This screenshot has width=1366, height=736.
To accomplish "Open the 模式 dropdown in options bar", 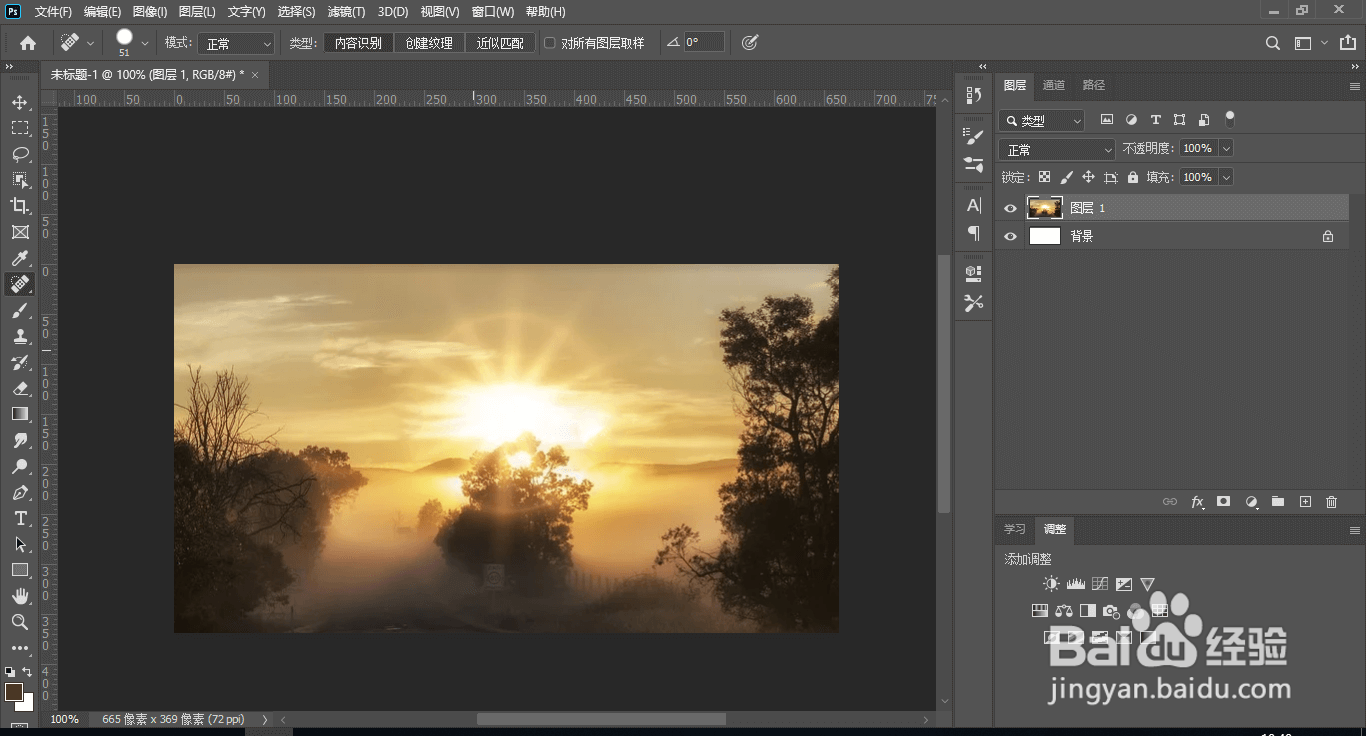I will click(x=236, y=43).
